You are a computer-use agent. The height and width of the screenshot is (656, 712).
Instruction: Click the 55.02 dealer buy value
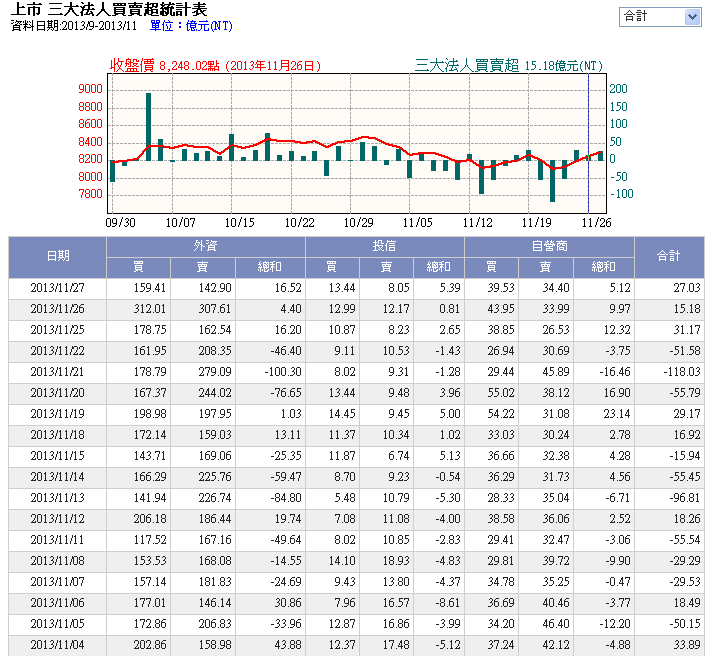coord(501,393)
